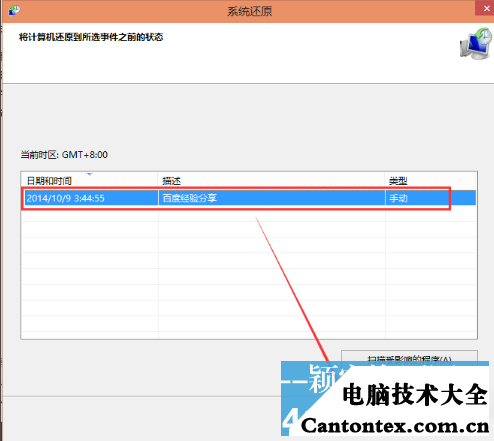The image size is (494, 441).
Task: Open the Cantontex.com.cn watermark link
Action: tap(395, 426)
